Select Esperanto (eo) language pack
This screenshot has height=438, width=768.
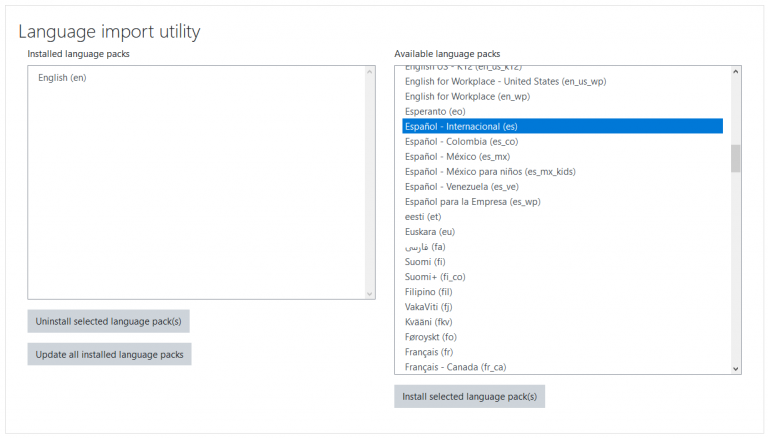(435, 112)
